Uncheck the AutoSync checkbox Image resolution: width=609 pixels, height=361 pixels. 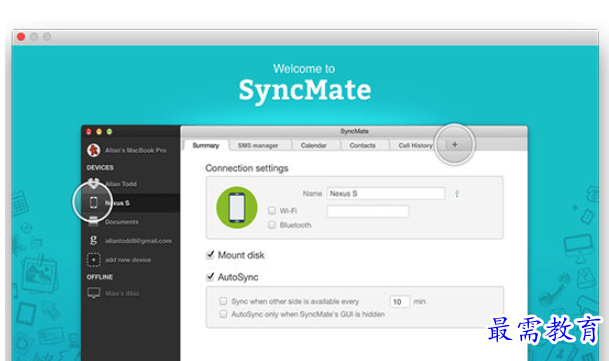pyautogui.click(x=210, y=277)
